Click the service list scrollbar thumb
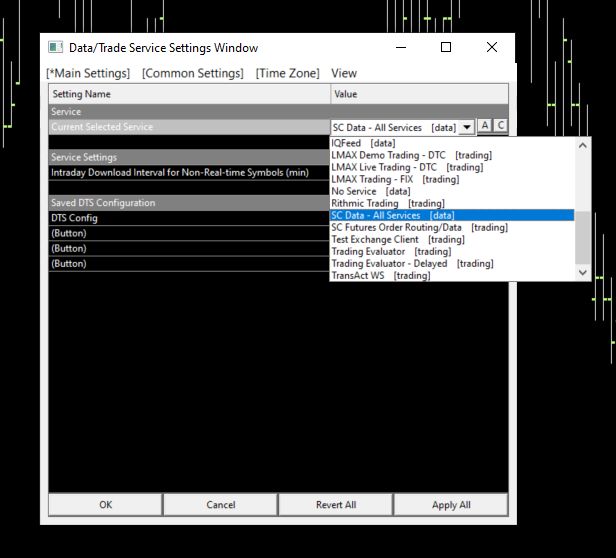The image size is (616, 558). tap(583, 238)
